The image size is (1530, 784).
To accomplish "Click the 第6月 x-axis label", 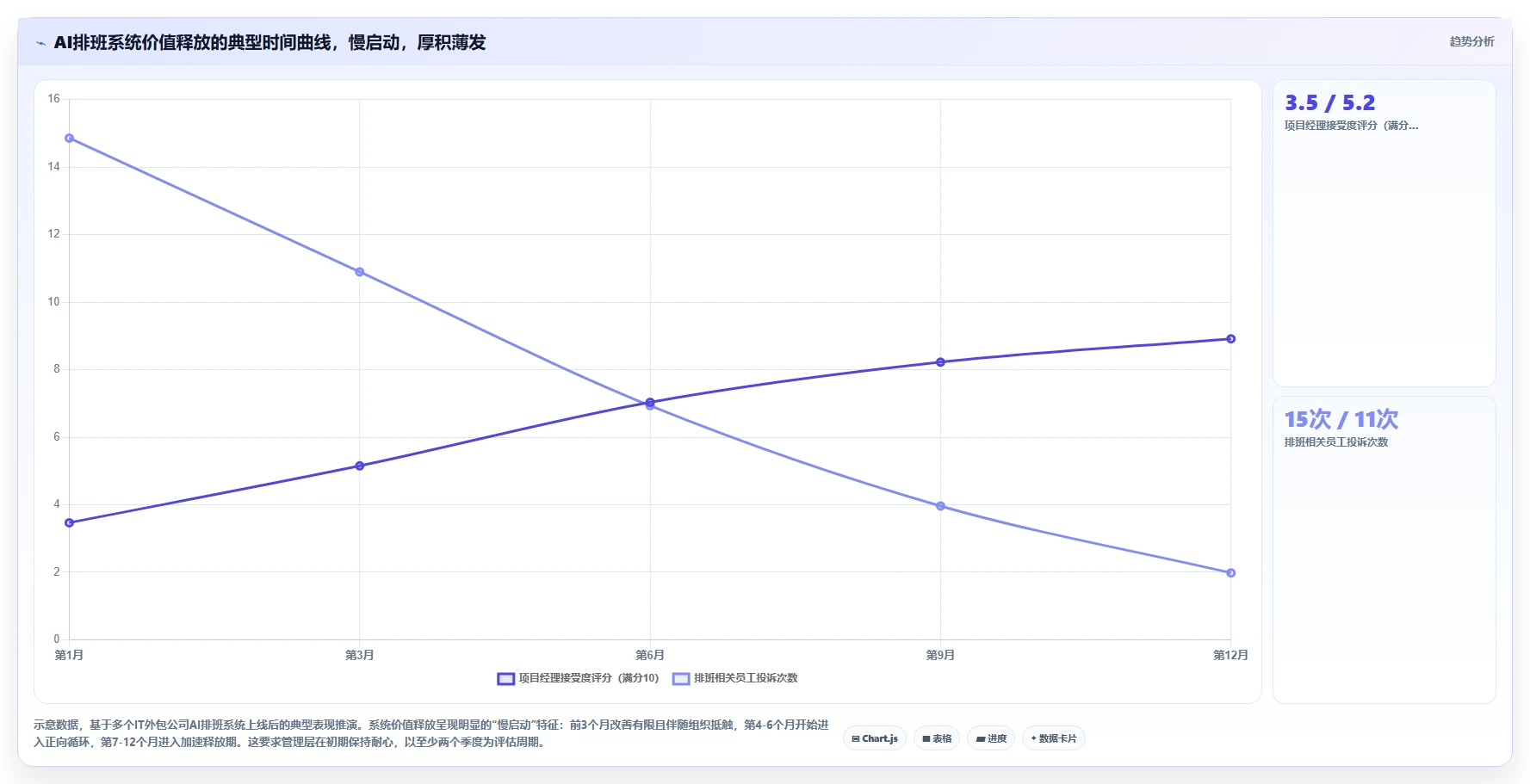I will [650, 656].
